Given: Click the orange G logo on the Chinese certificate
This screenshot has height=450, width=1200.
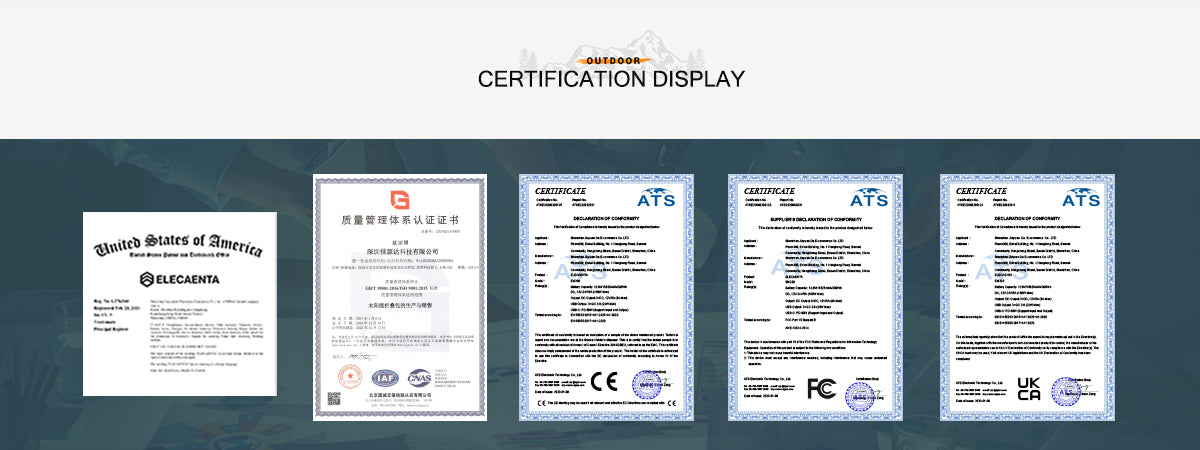Looking at the screenshot, I should [x=400, y=198].
